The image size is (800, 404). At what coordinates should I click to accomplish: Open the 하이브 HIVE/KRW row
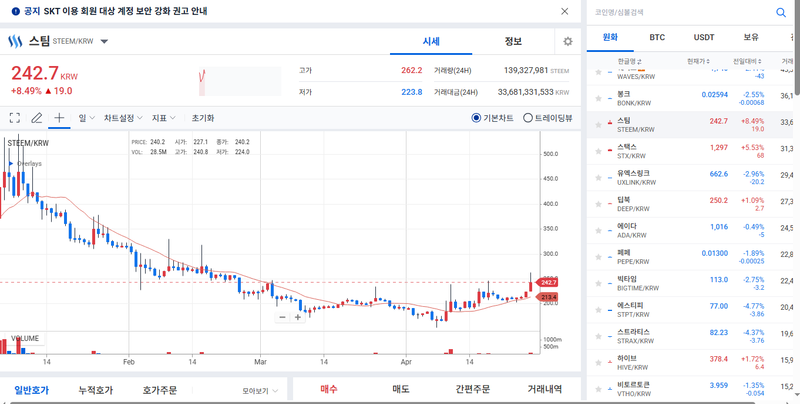pos(690,363)
